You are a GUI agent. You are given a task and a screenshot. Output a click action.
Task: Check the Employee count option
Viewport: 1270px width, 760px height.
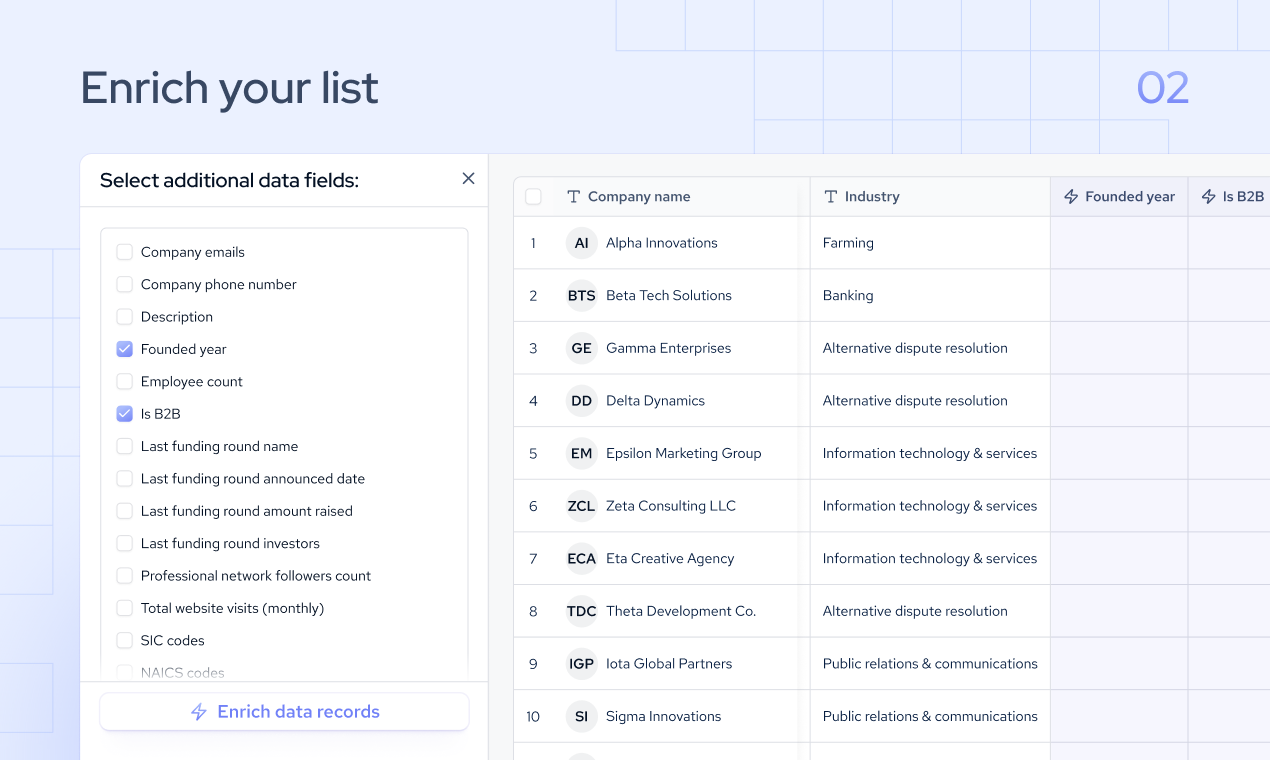click(124, 381)
